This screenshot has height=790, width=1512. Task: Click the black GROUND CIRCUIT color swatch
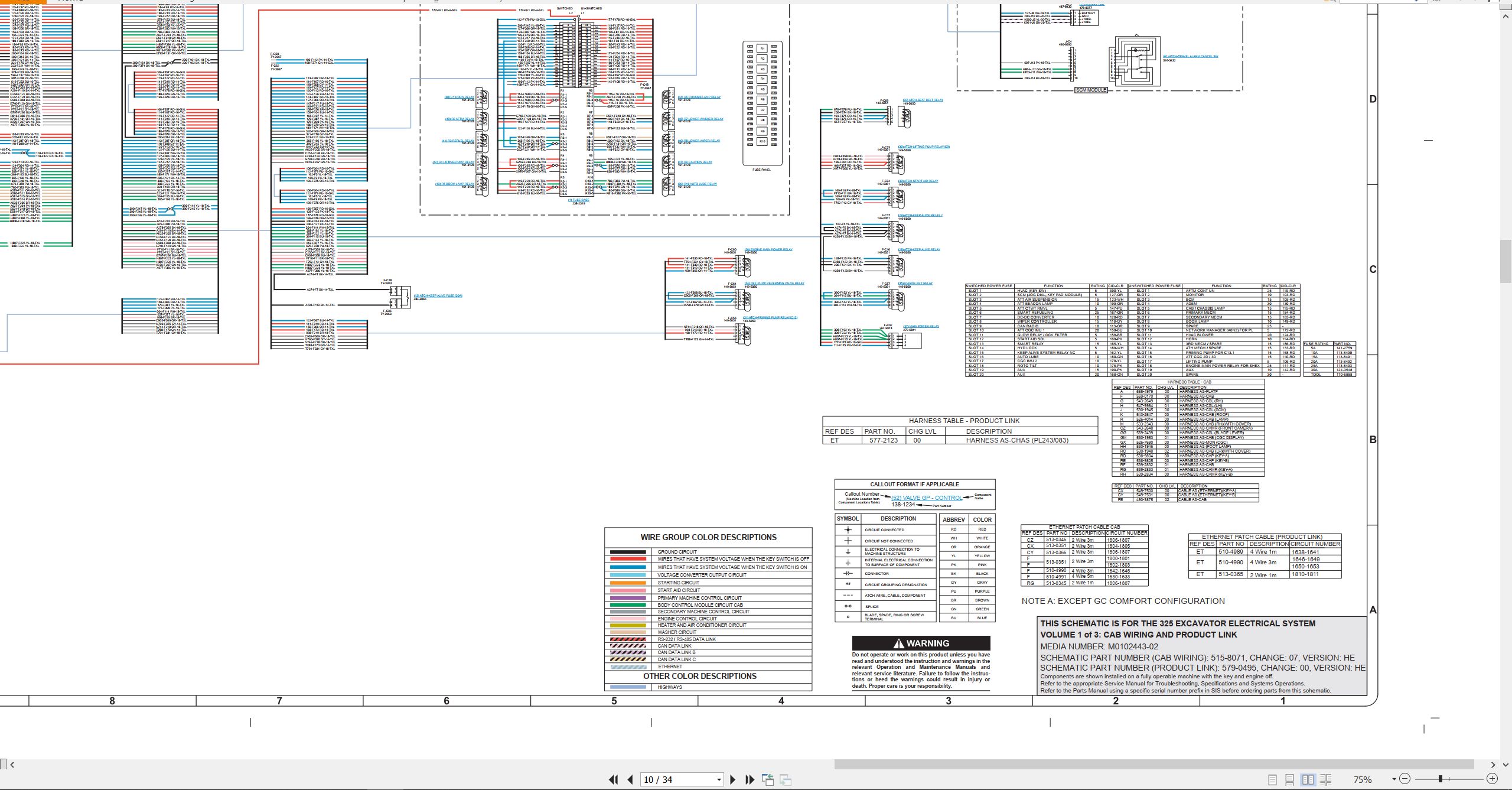pyautogui.click(x=628, y=552)
